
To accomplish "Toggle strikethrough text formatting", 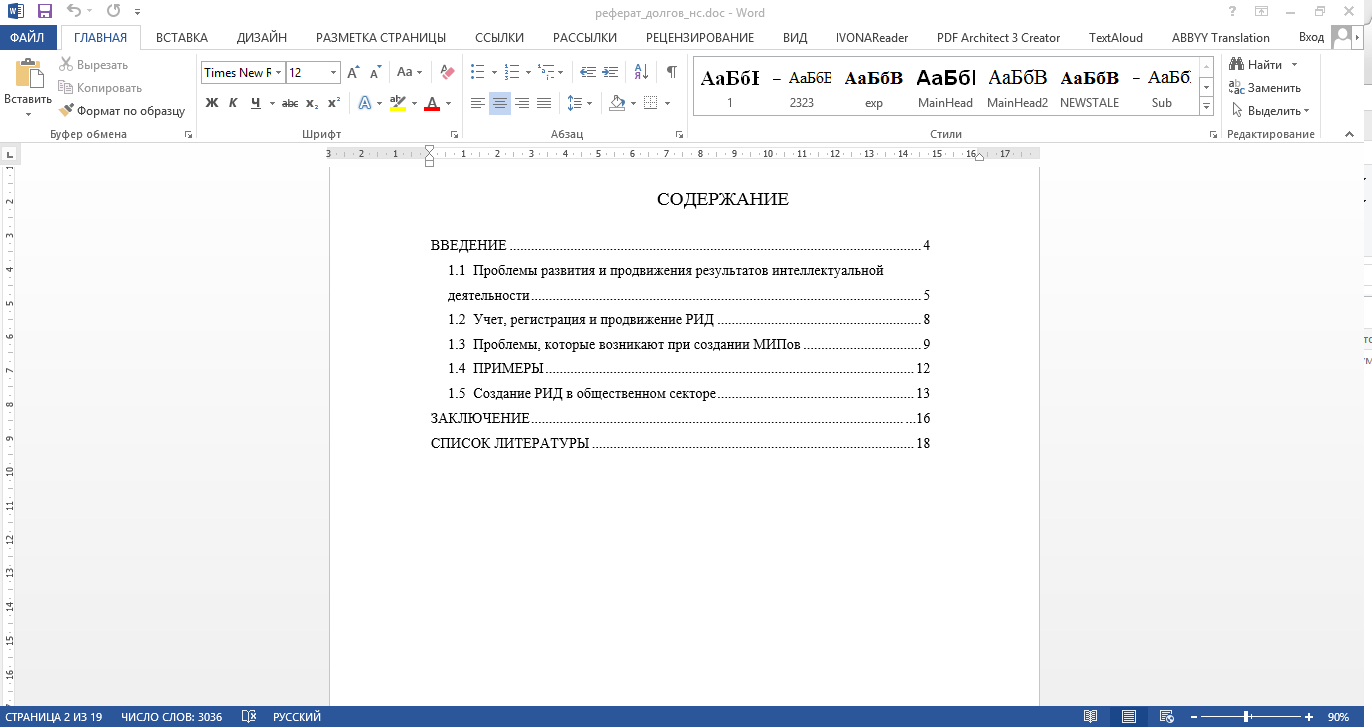I will coord(290,103).
